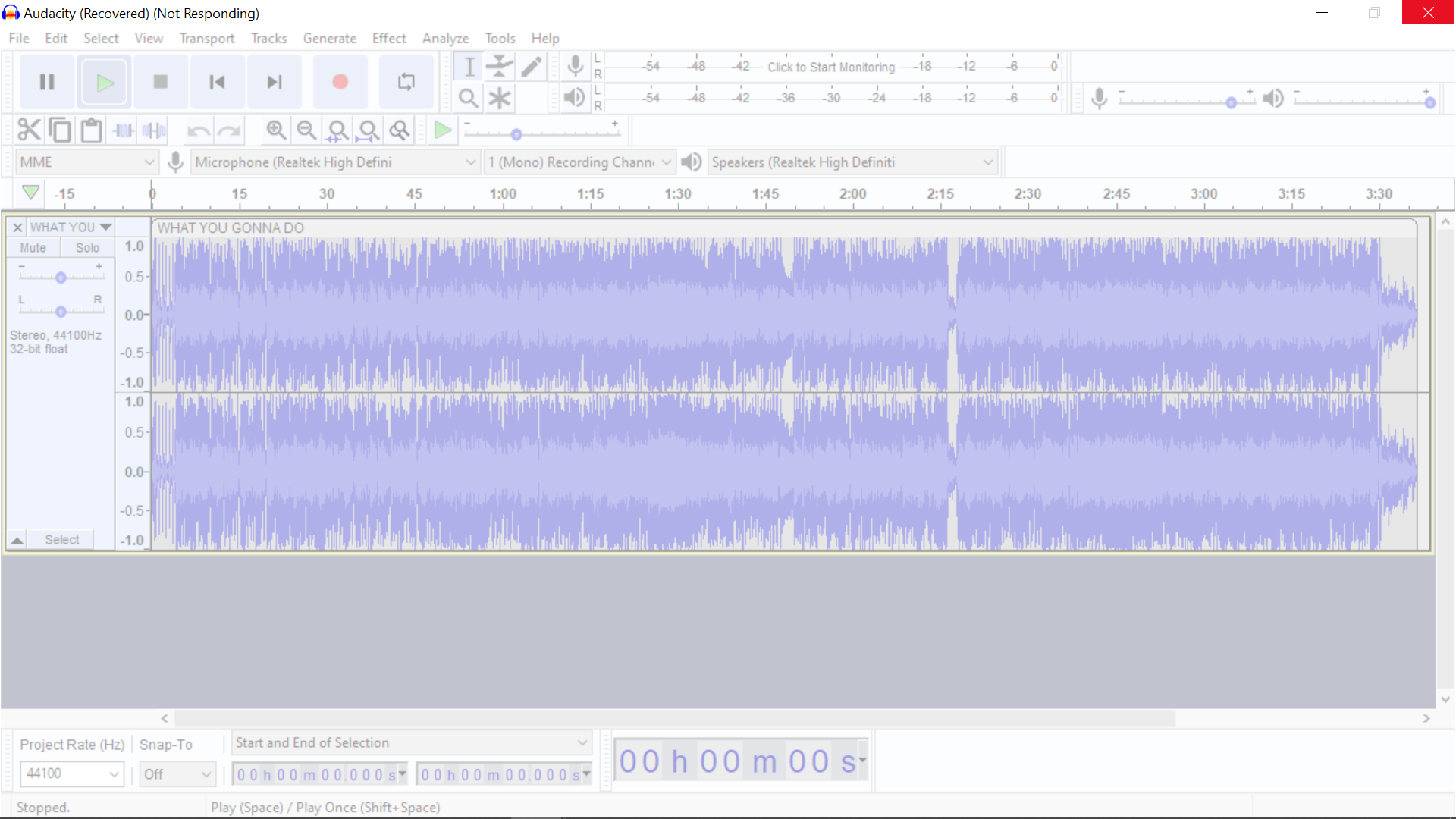The width and height of the screenshot is (1456, 819).
Task: Fit selection to width icon
Action: click(337, 130)
